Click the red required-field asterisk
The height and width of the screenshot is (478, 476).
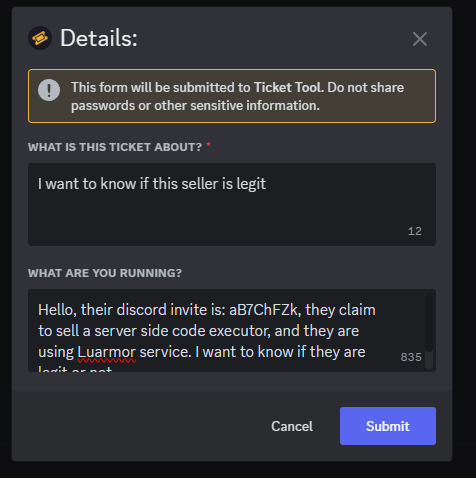pyautogui.click(x=208, y=145)
